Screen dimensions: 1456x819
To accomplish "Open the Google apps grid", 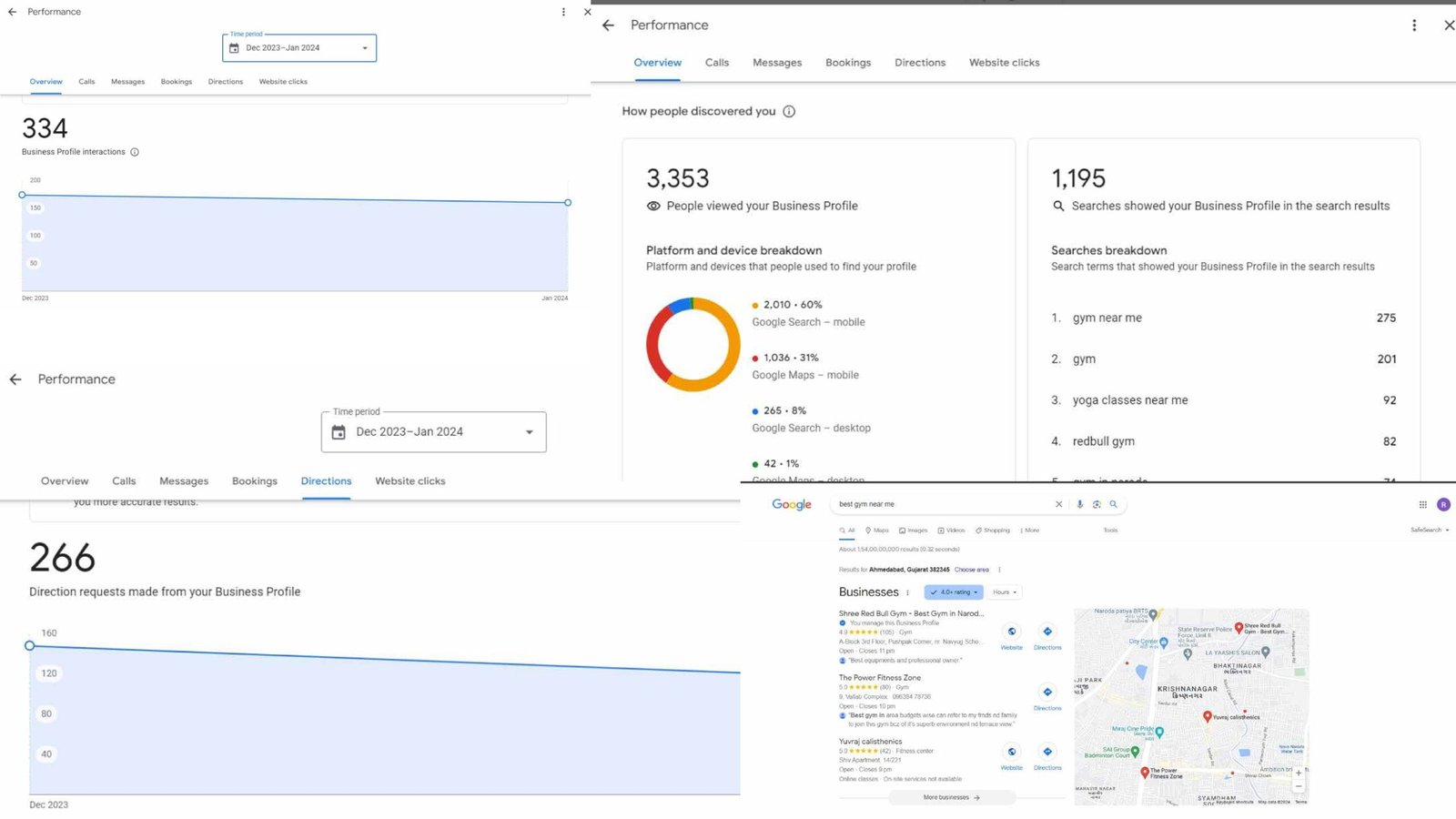I will [x=1423, y=504].
